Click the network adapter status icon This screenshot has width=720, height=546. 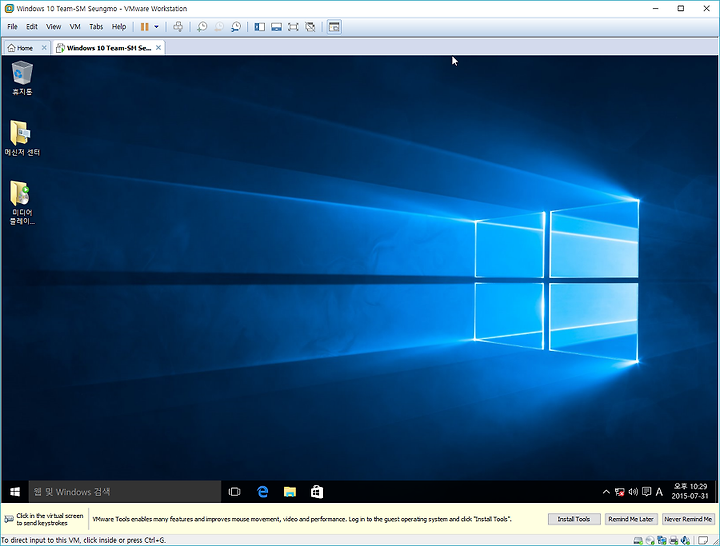[662, 540]
